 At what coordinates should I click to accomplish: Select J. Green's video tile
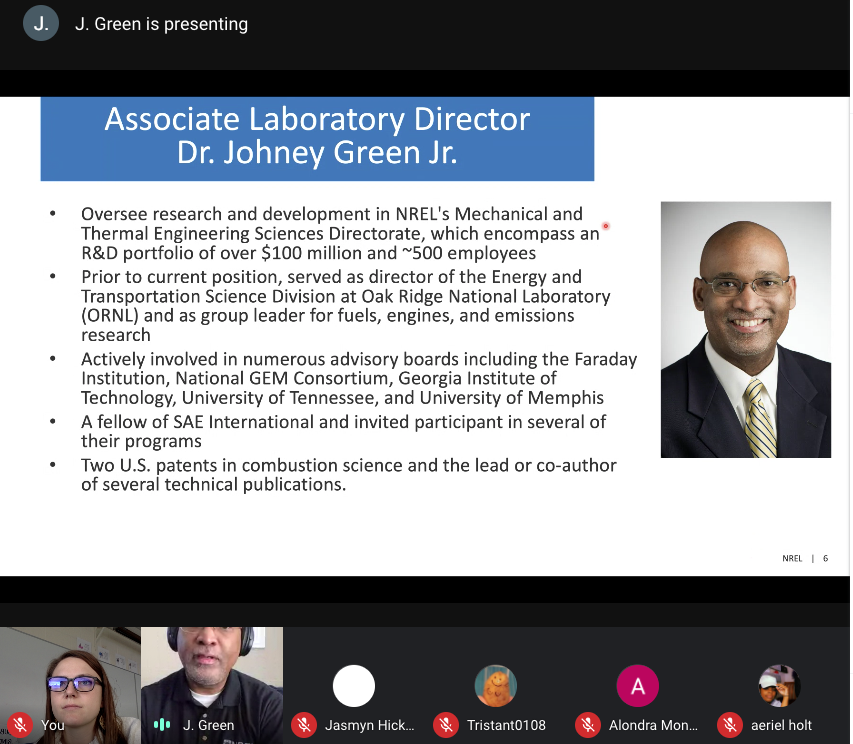pos(212,685)
